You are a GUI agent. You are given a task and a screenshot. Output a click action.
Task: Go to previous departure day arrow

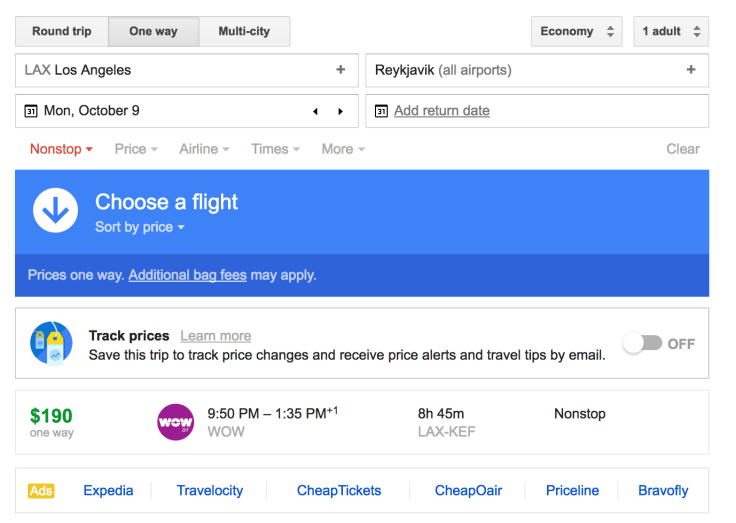(316, 111)
